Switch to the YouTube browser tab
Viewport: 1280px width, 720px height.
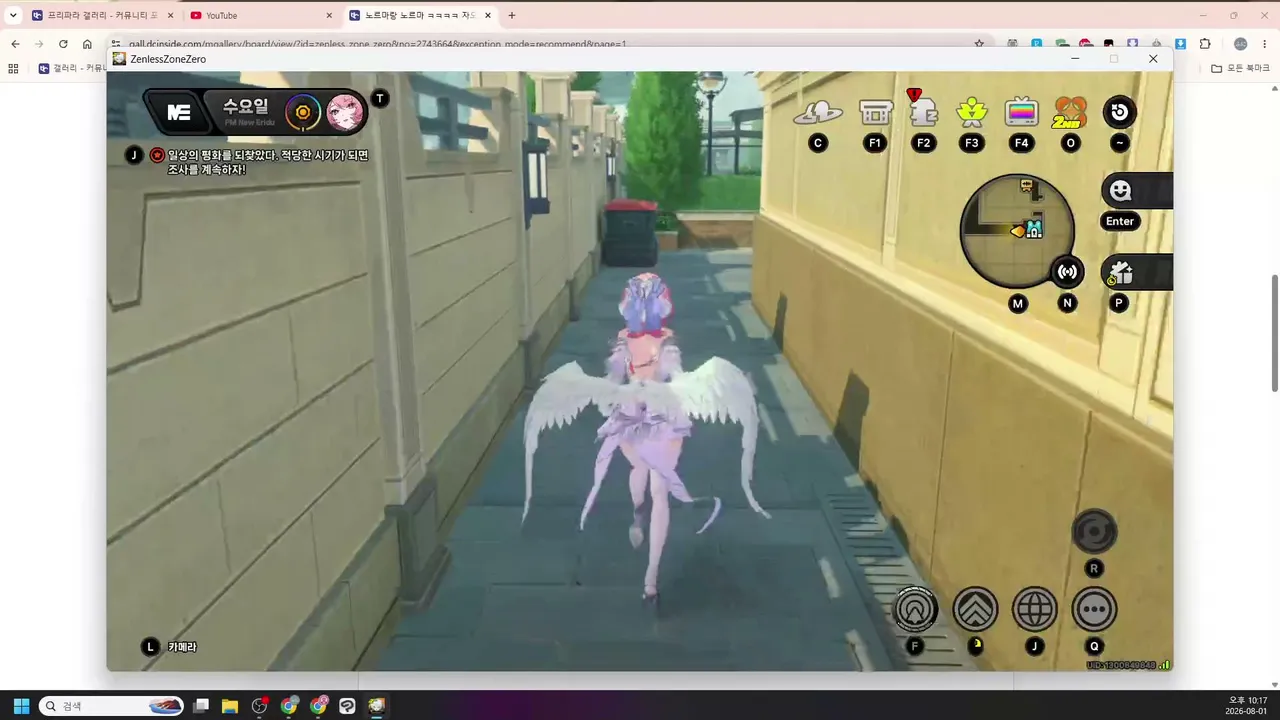(x=261, y=15)
